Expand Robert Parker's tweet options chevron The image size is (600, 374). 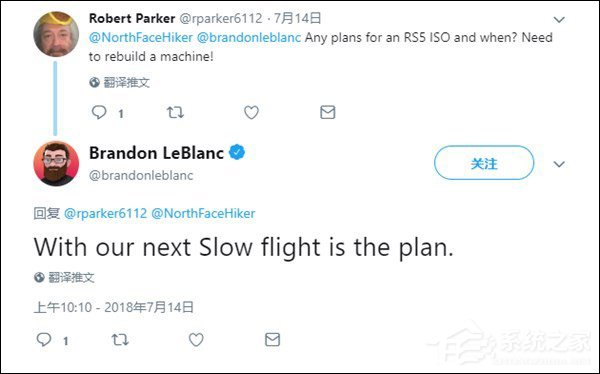tap(559, 20)
